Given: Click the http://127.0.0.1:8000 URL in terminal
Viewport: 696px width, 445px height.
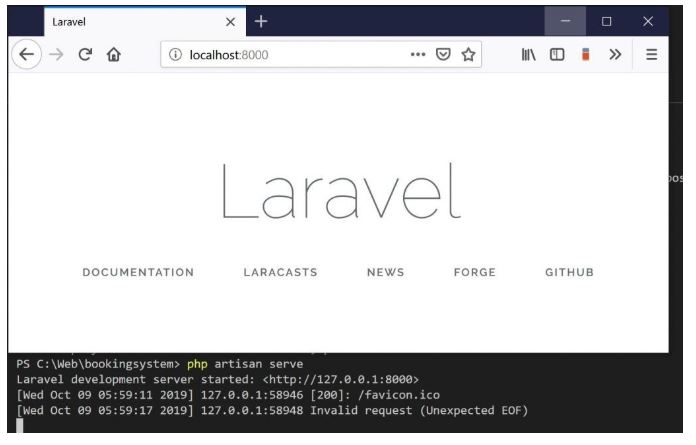Looking at the screenshot, I should click(x=340, y=380).
